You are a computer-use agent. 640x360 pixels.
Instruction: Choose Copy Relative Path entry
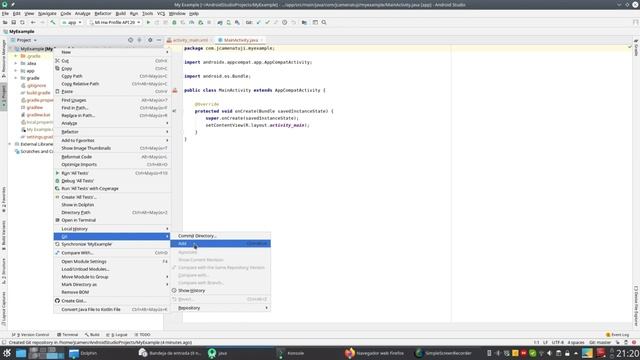coord(112,84)
